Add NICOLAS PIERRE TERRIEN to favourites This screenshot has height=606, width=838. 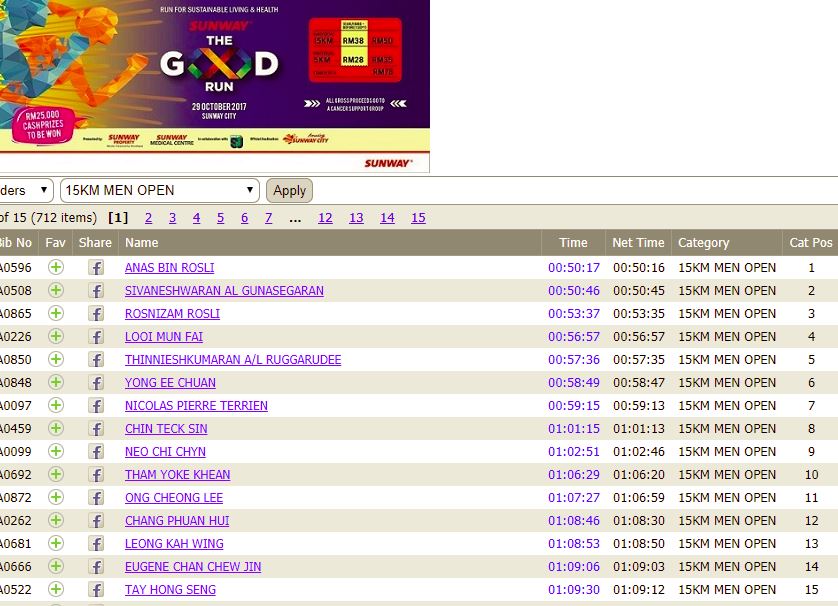56,405
